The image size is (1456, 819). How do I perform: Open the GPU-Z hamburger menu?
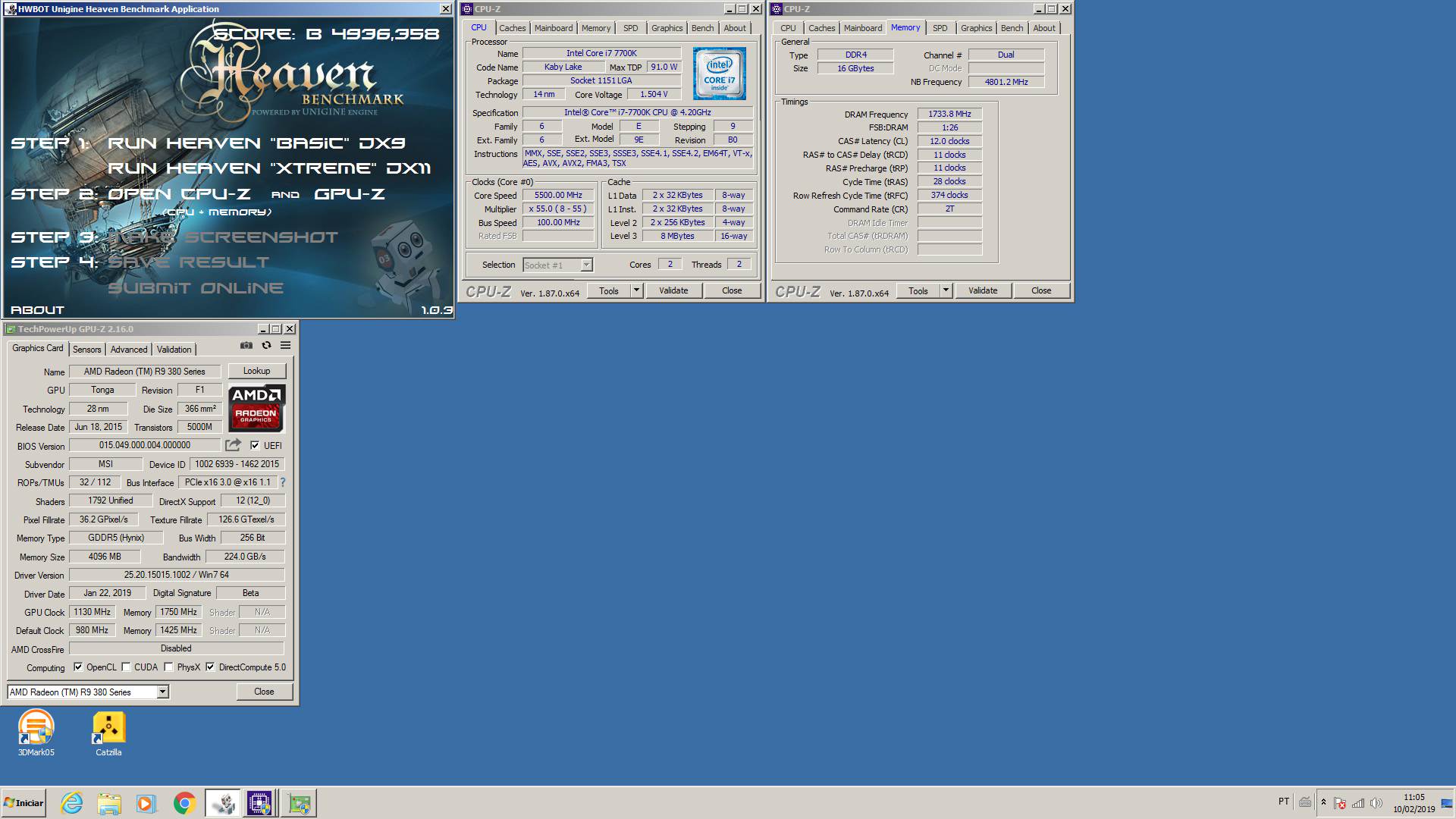click(285, 345)
